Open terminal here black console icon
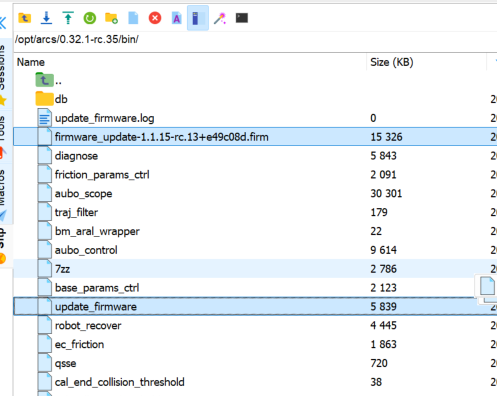497x396 pixels. click(242, 18)
